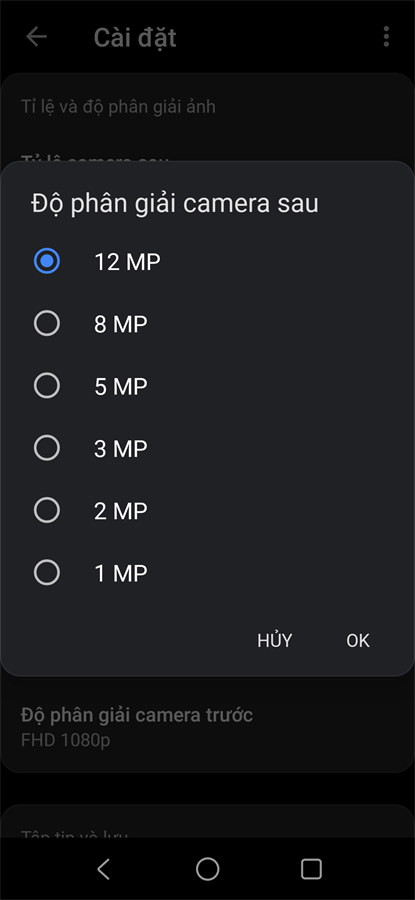
Task: Tap the back arrow beside Cài đặt
Action: point(36,37)
